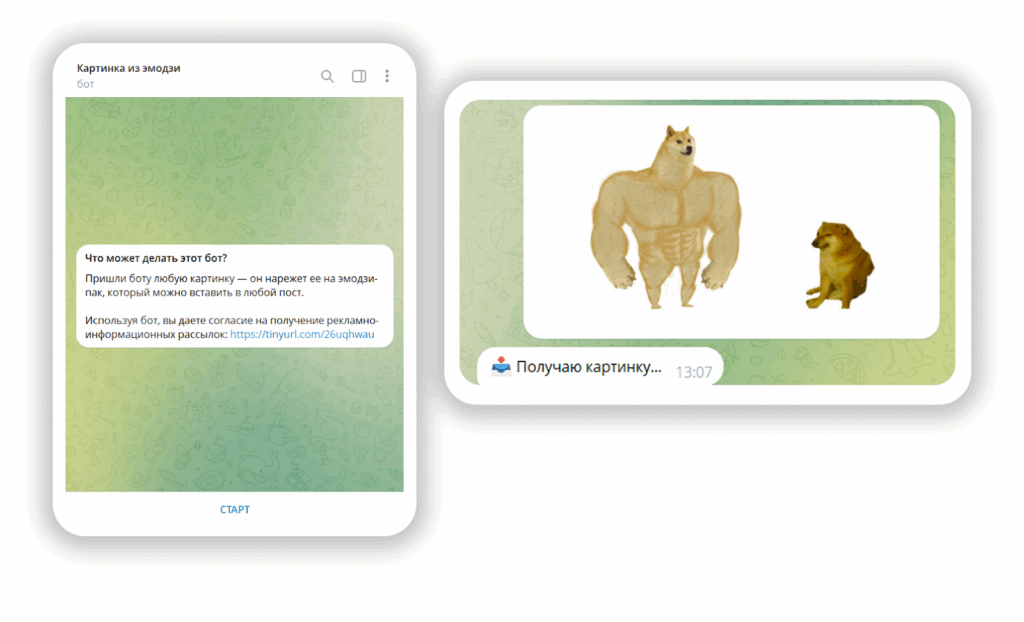This screenshot has height=622, width=1024.
Task: Click the СТАРТ button
Action: click(234, 510)
